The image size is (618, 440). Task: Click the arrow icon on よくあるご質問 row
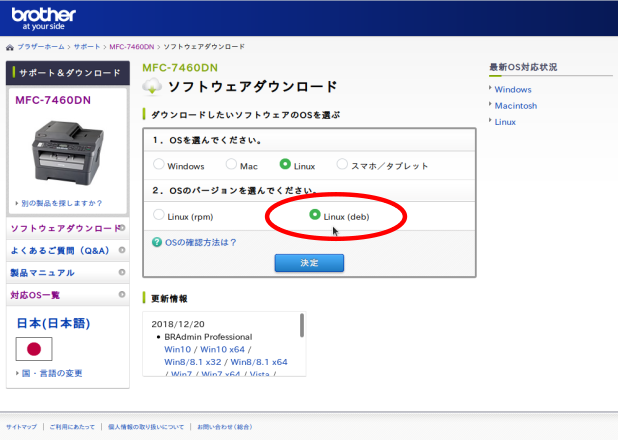[x=122, y=250]
